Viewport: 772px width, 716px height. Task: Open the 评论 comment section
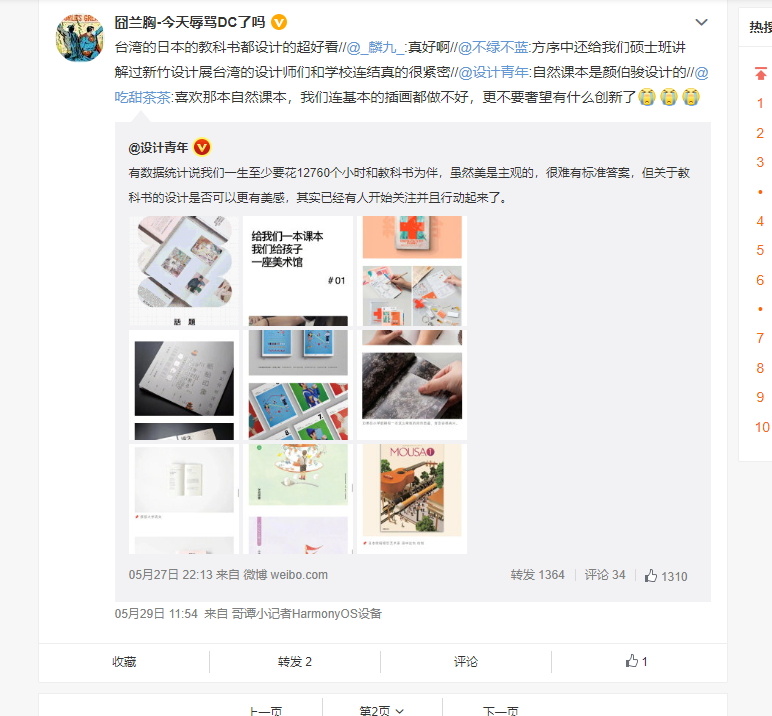(466, 661)
